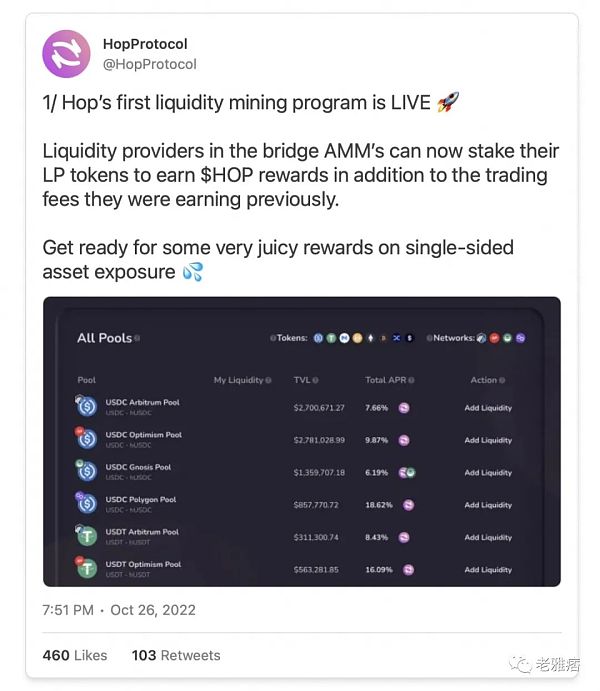
Task: Click the info icon beside Total APR
Action: pyautogui.click(x=411, y=380)
